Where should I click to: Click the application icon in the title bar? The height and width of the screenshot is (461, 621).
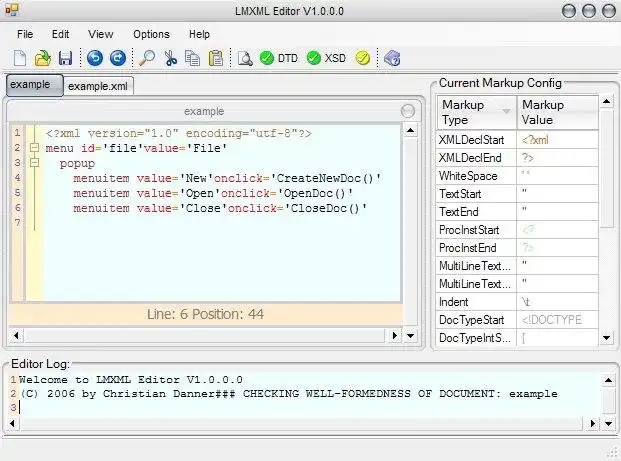tap(12, 10)
